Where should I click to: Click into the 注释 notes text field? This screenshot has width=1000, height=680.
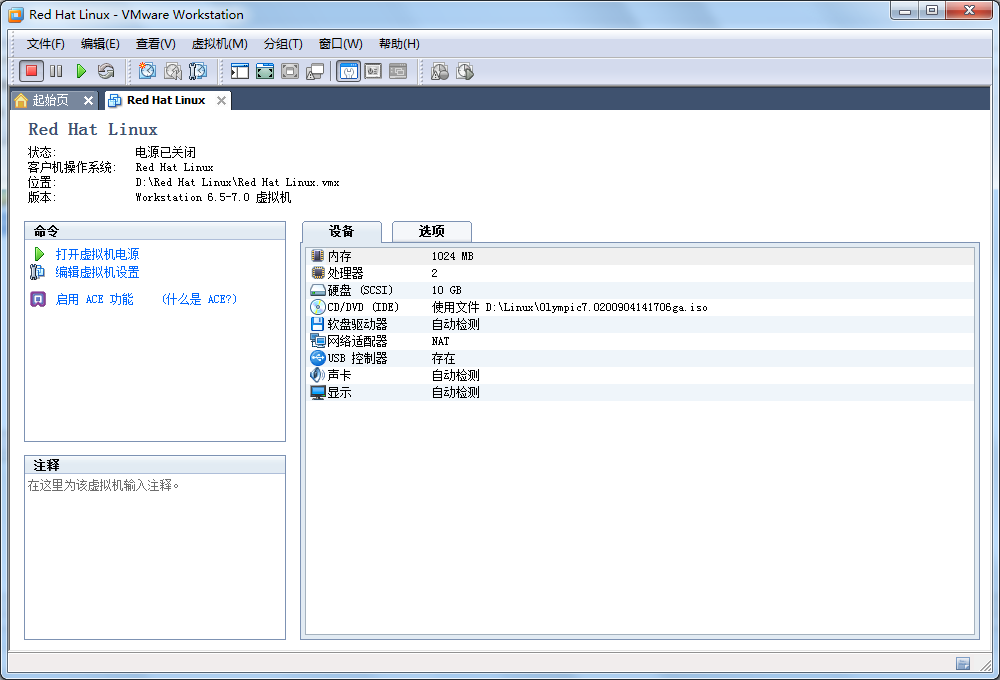pyautogui.click(x=155, y=556)
